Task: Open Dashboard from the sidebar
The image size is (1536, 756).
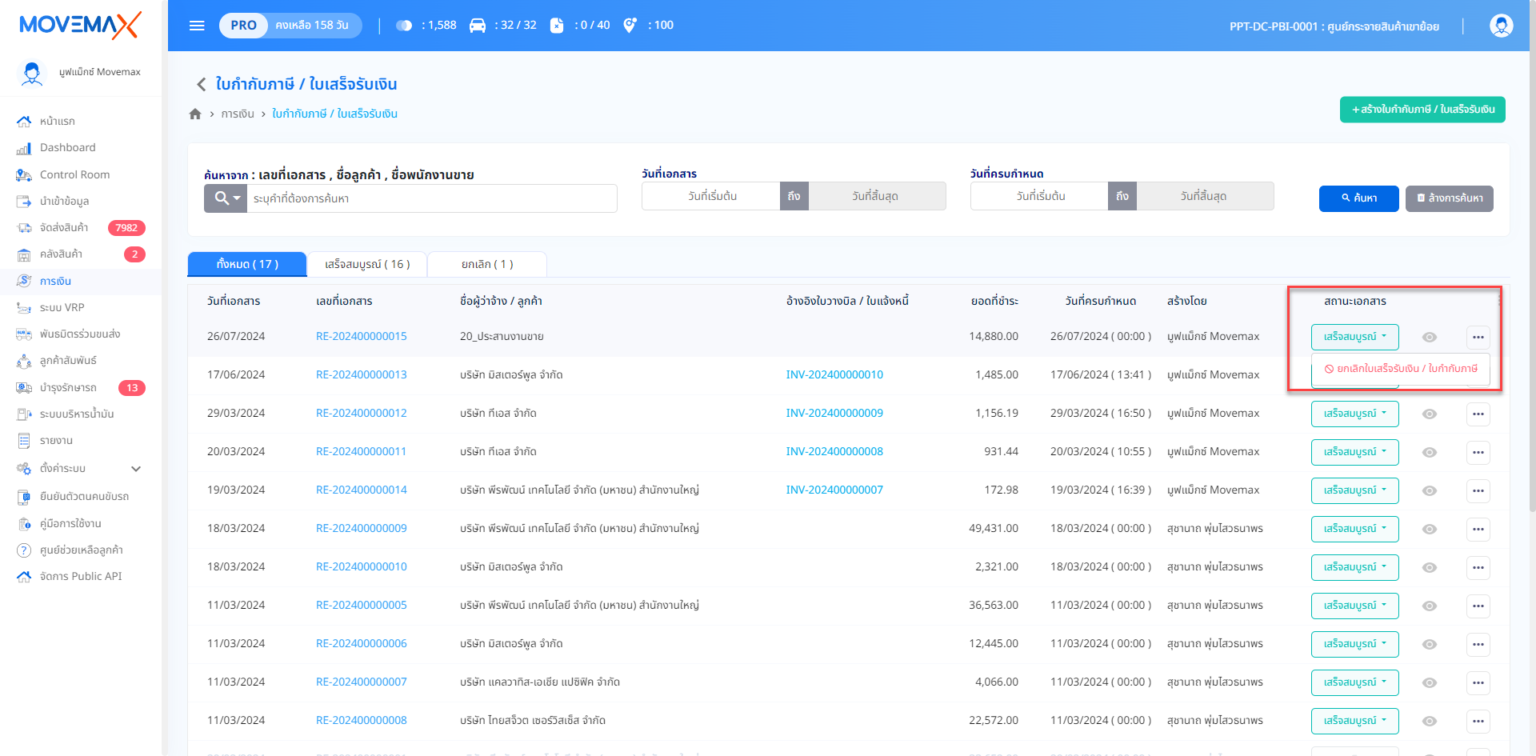Action: click(x=67, y=147)
